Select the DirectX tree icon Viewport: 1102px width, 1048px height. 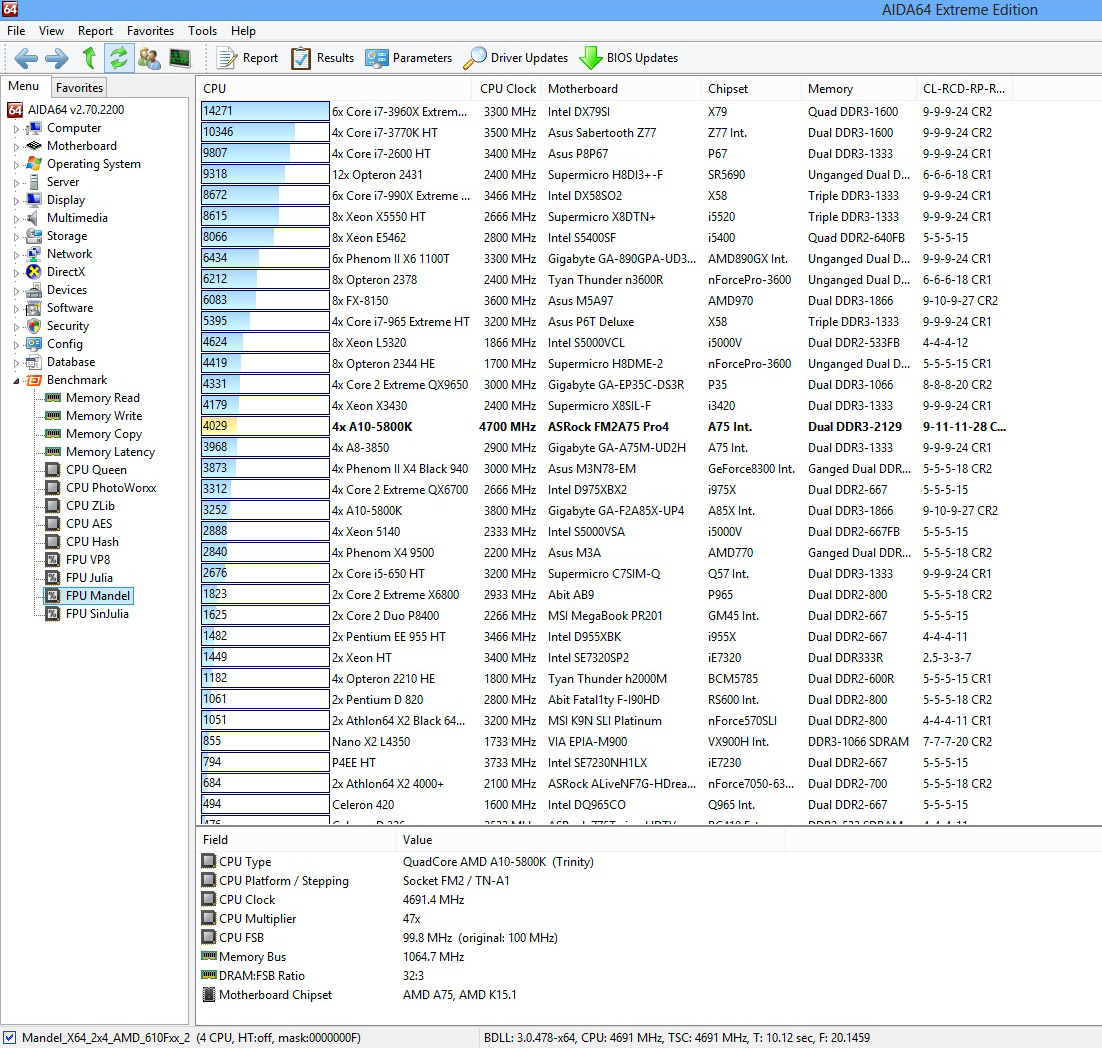(x=33, y=272)
